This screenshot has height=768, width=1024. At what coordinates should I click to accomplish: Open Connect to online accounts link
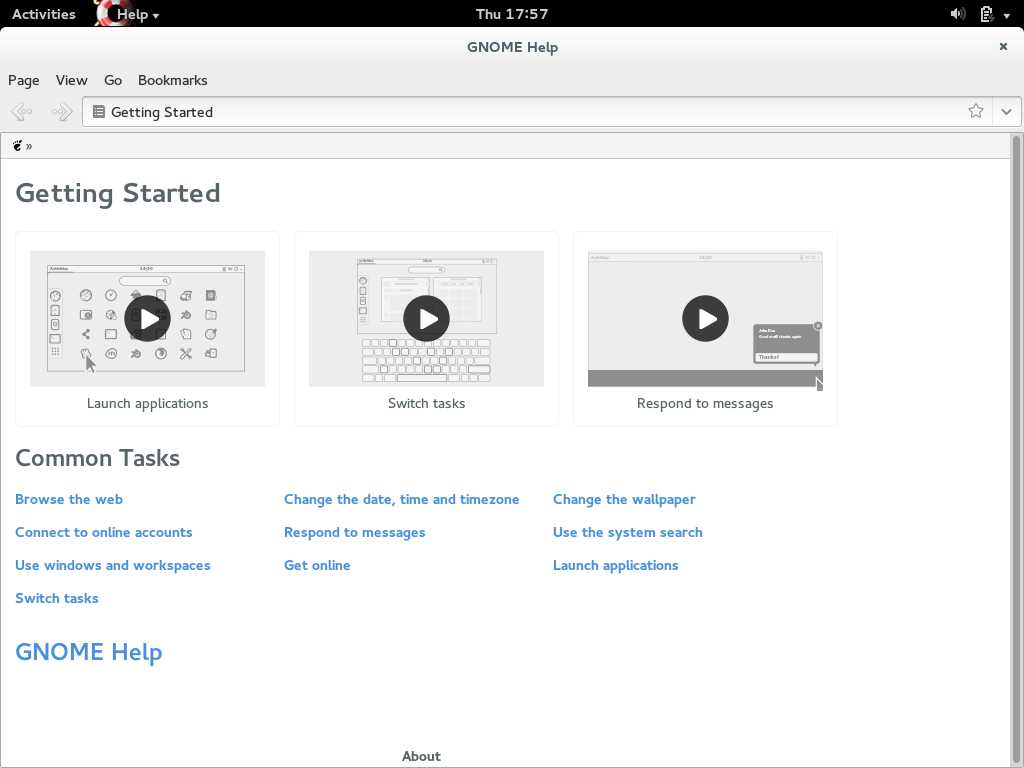coord(103,532)
